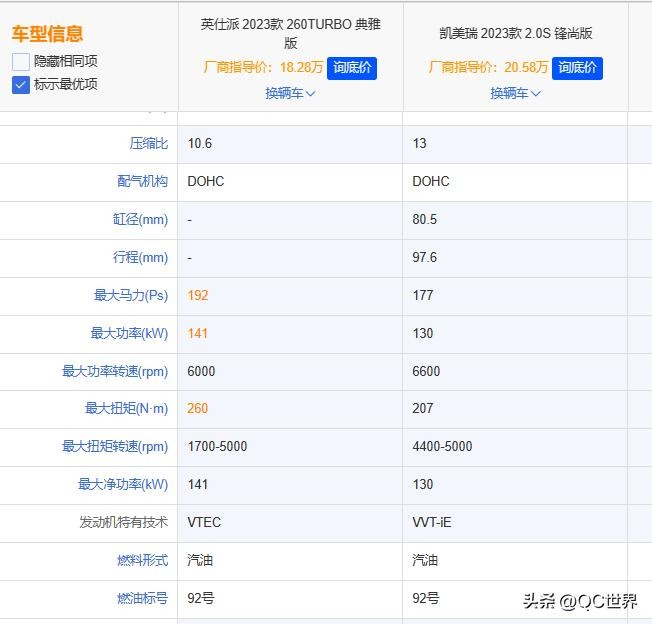
Task: Click the 最大功率(kW) parameter label
Action: pyautogui.click(x=129, y=334)
